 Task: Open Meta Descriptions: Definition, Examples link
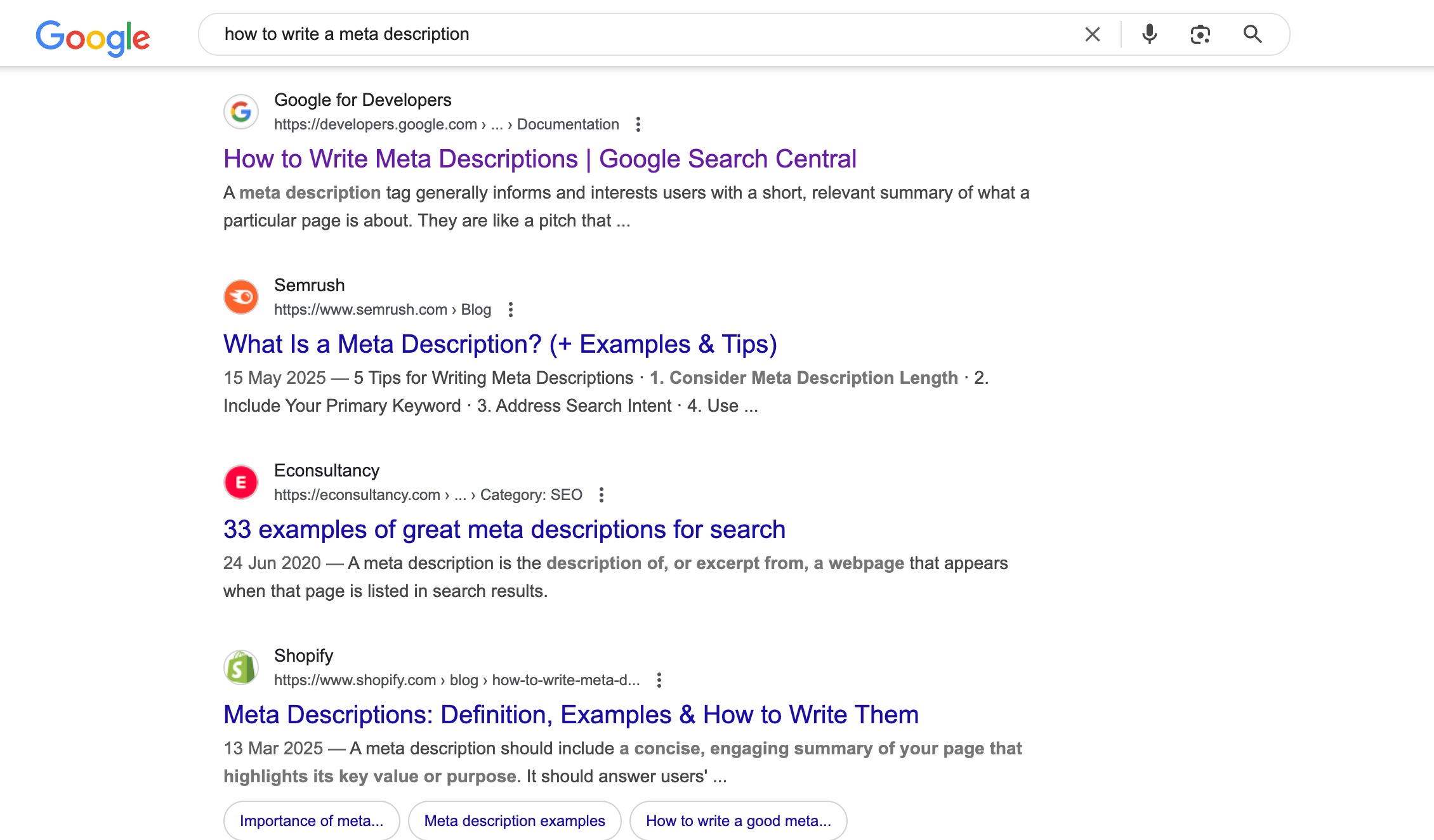pos(571,714)
